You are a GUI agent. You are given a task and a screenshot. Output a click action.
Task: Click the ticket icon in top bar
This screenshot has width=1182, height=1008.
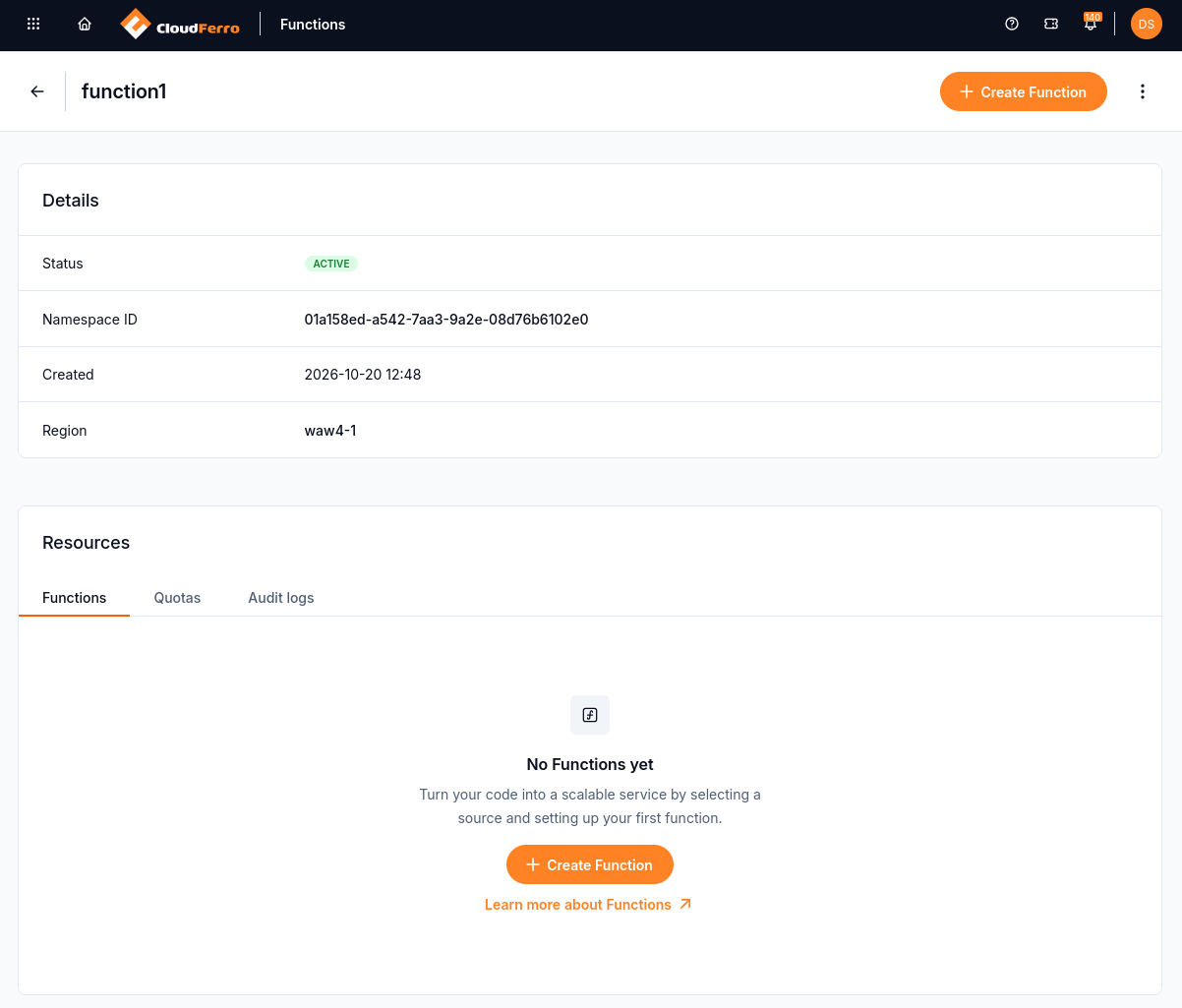pyautogui.click(x=1051, y=25)
